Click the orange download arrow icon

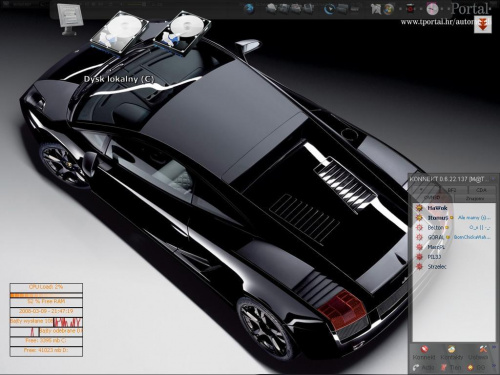[483, 25]
